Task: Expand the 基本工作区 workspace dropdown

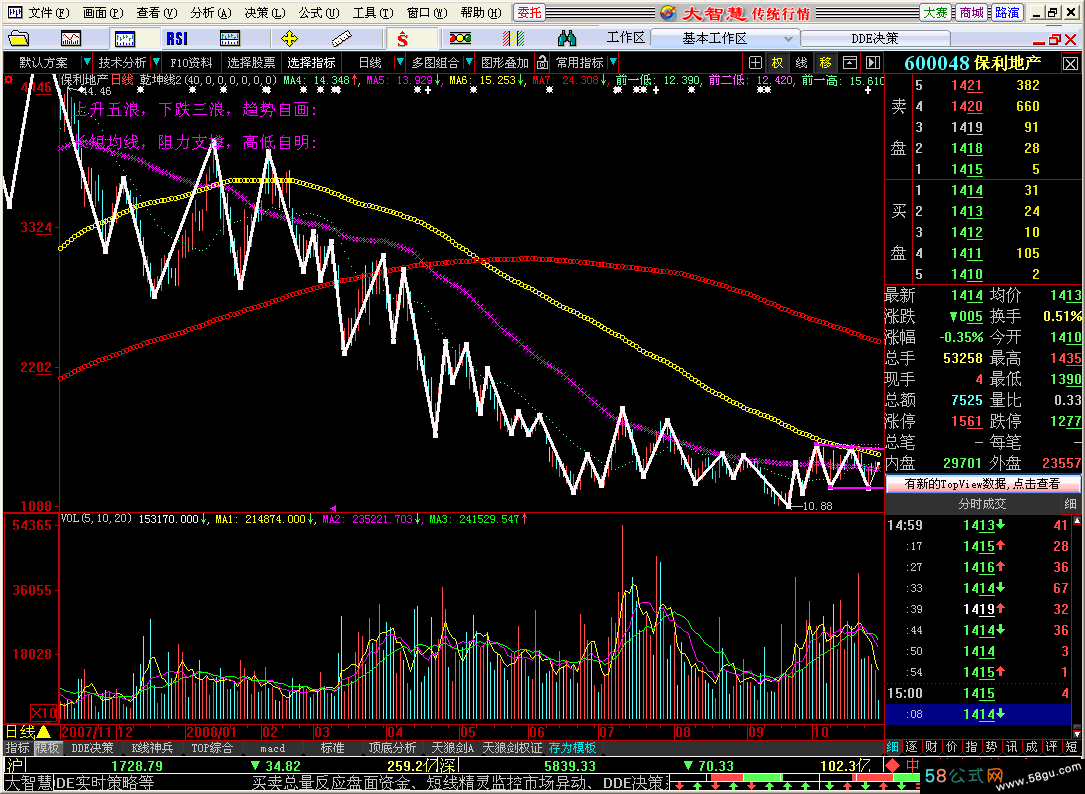Action: coord(787,39)
